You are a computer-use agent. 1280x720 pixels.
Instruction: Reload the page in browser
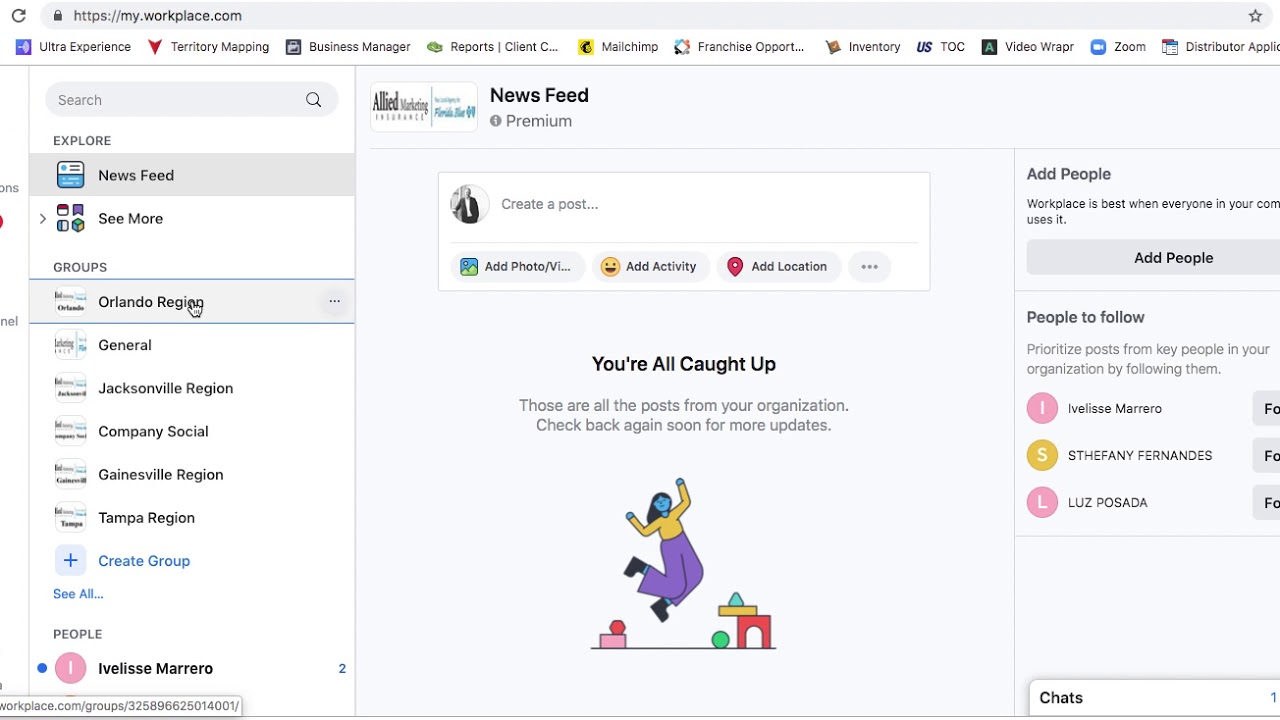tap(18, 16)
